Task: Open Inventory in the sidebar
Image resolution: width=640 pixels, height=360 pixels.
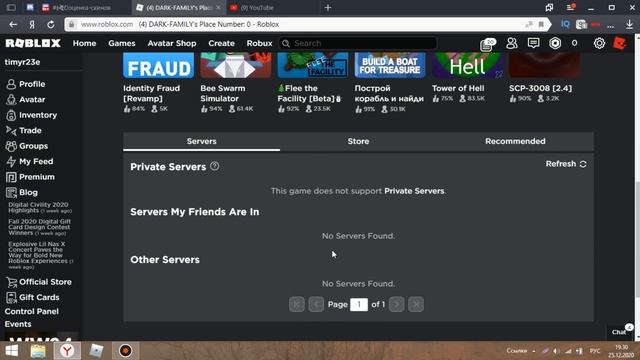Action: (x=31, y=115)
